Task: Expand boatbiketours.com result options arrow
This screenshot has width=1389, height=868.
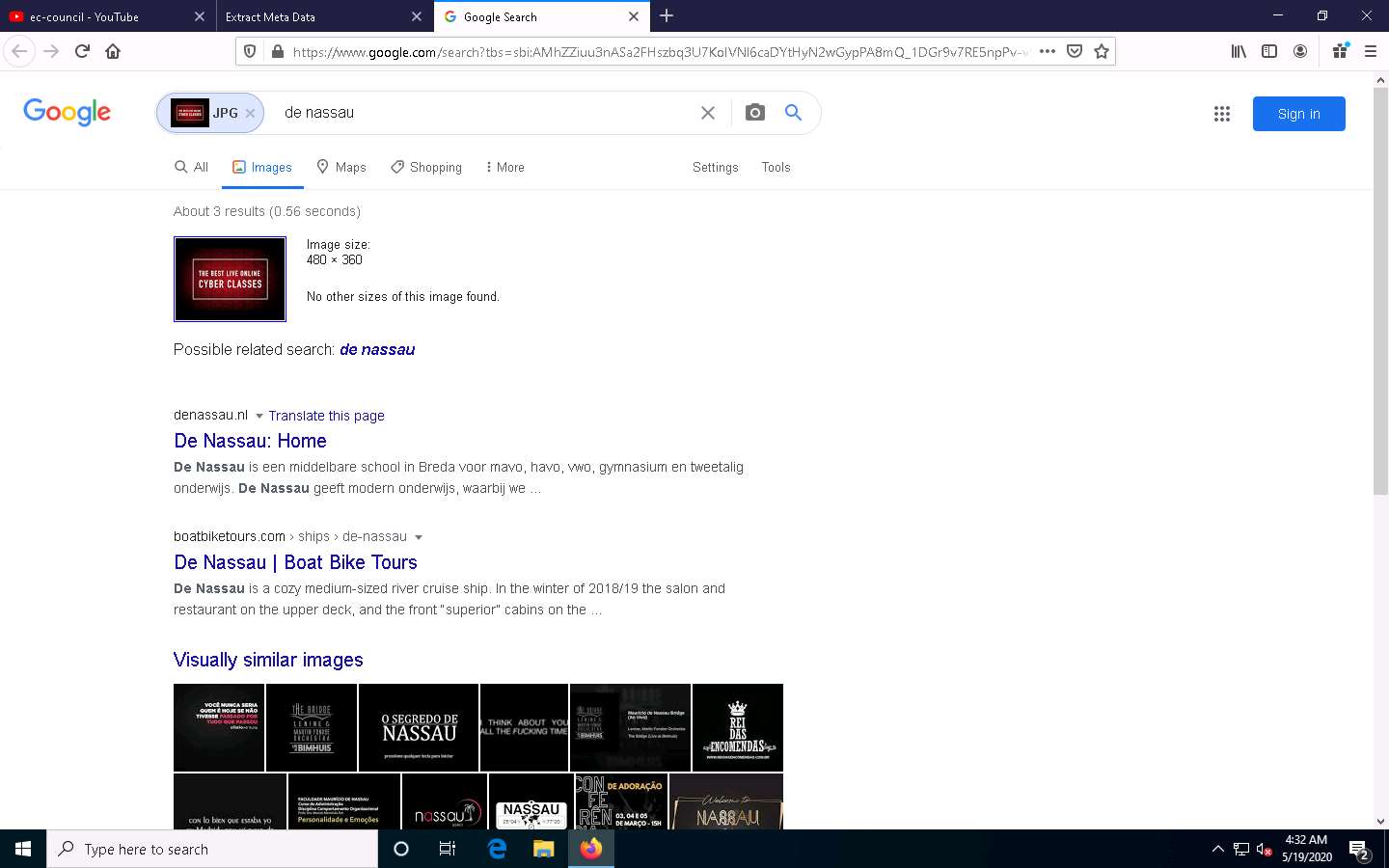Action: 418,537
